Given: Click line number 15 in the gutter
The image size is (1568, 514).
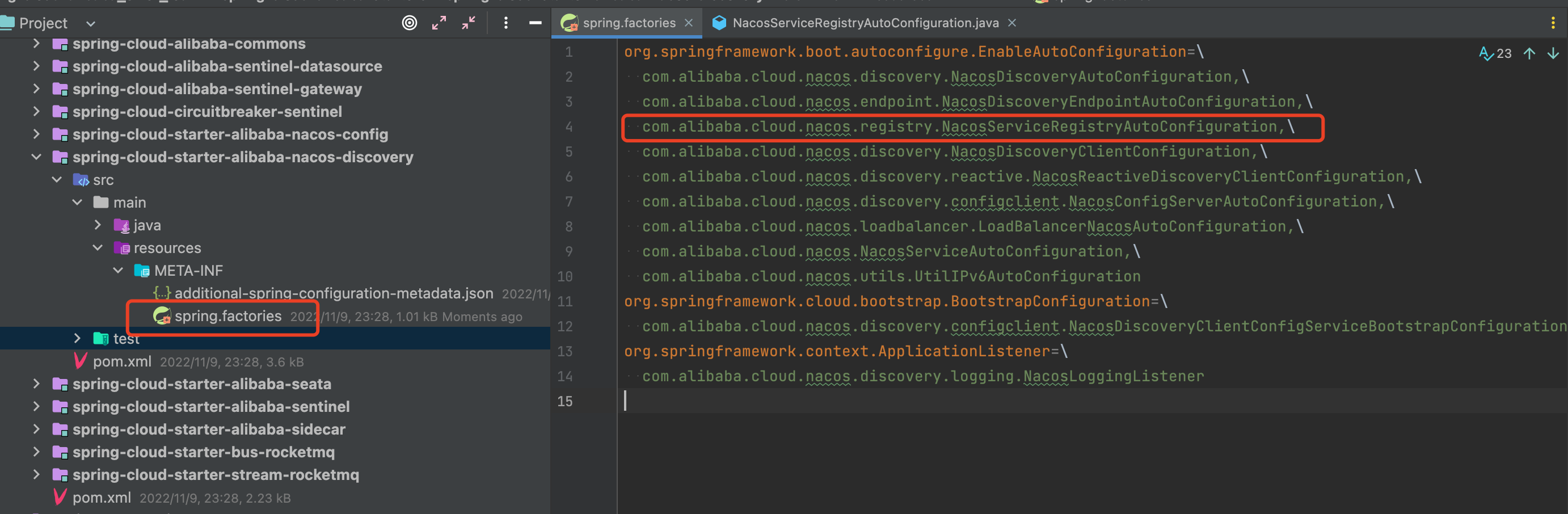Looking at the screenshot, I should point(565,401).
